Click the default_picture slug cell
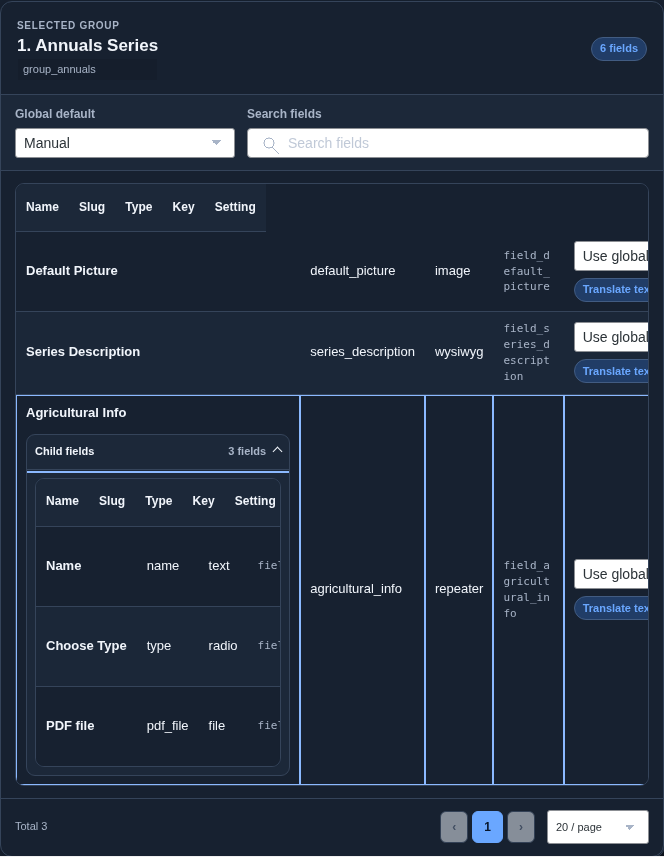The width and height of the screenshot is (664, 857). (x=352, y=271)
